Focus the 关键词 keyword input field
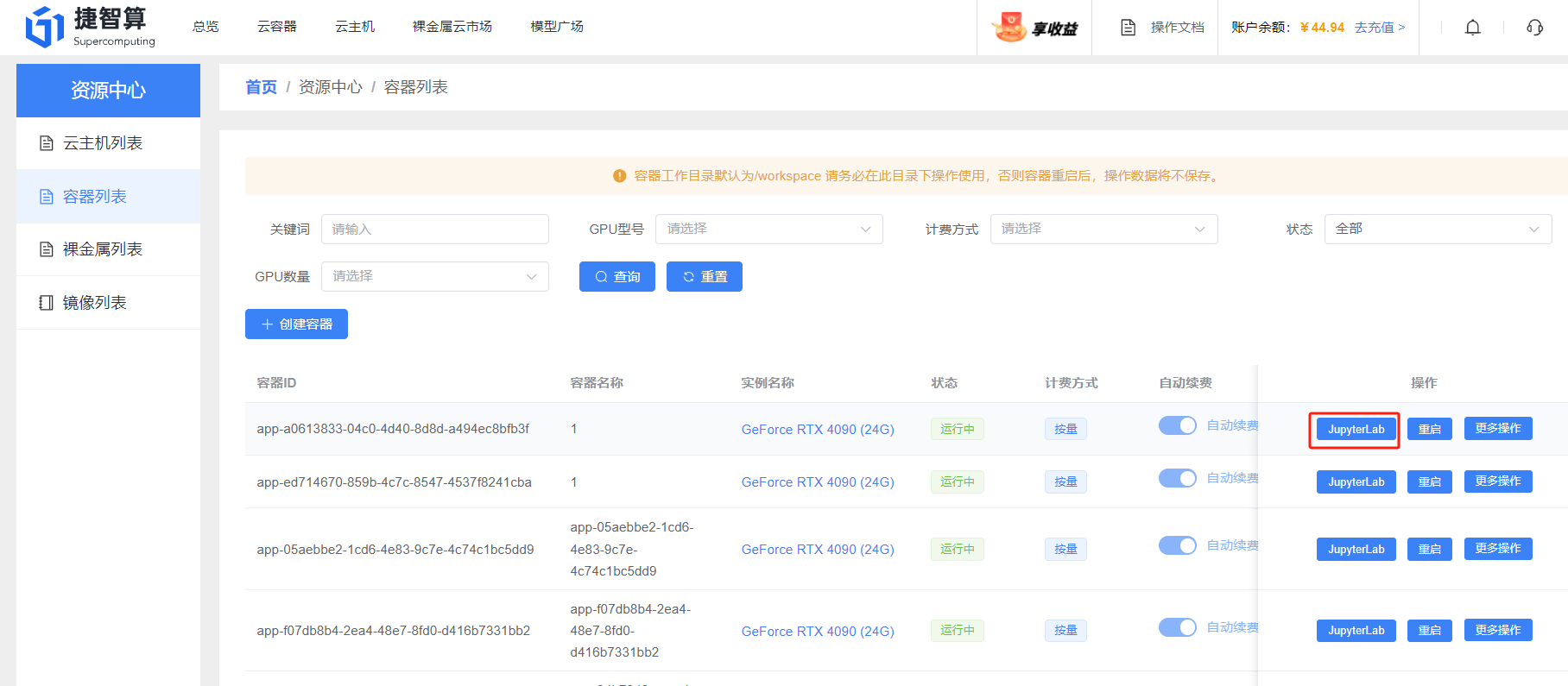 pos(435,230)
